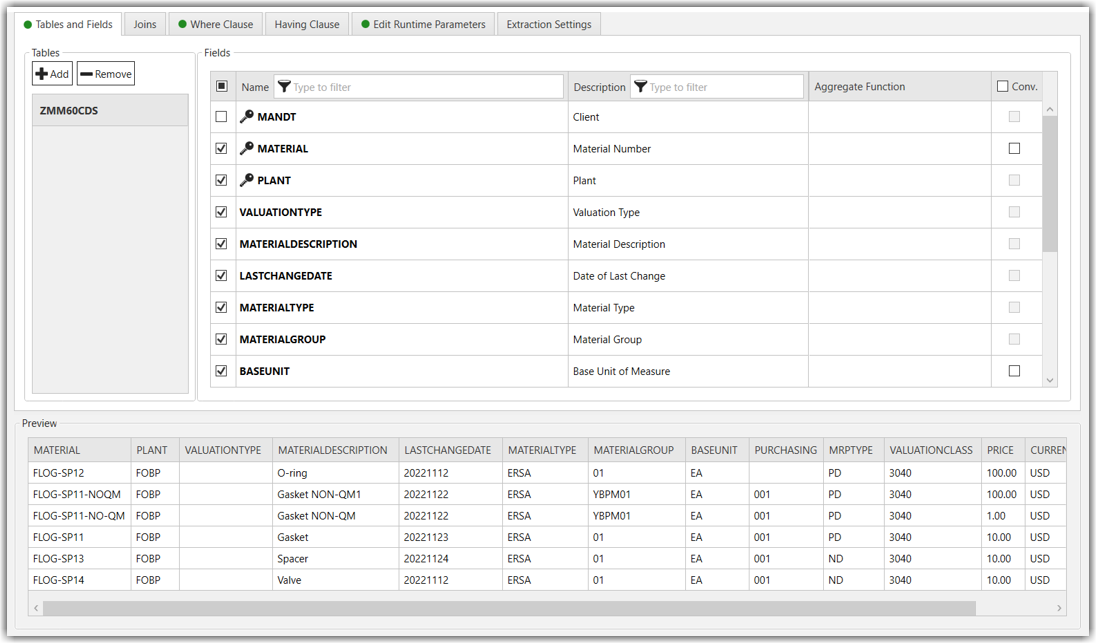Click the right arrow of the Preview scrollbar

click(x=1060, y=607)
